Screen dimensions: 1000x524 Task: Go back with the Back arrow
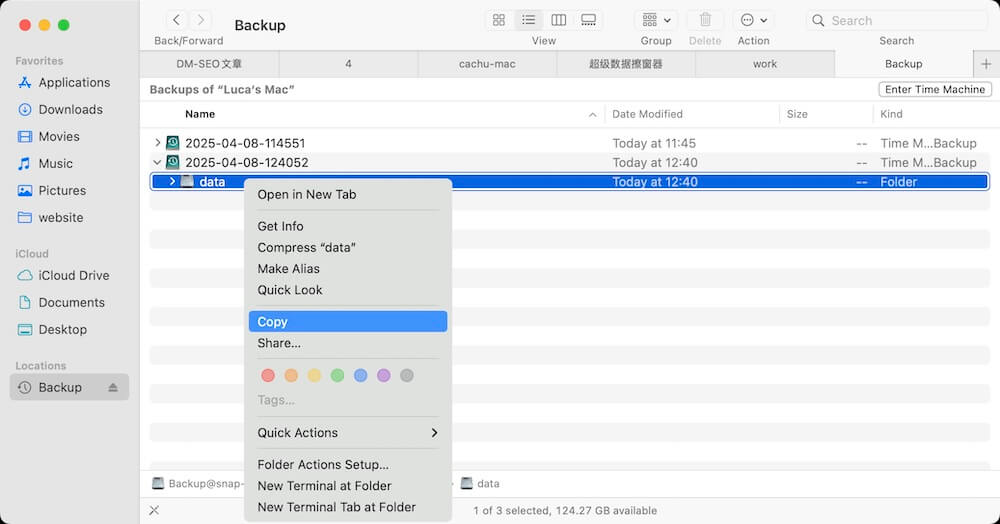[177, 20]
